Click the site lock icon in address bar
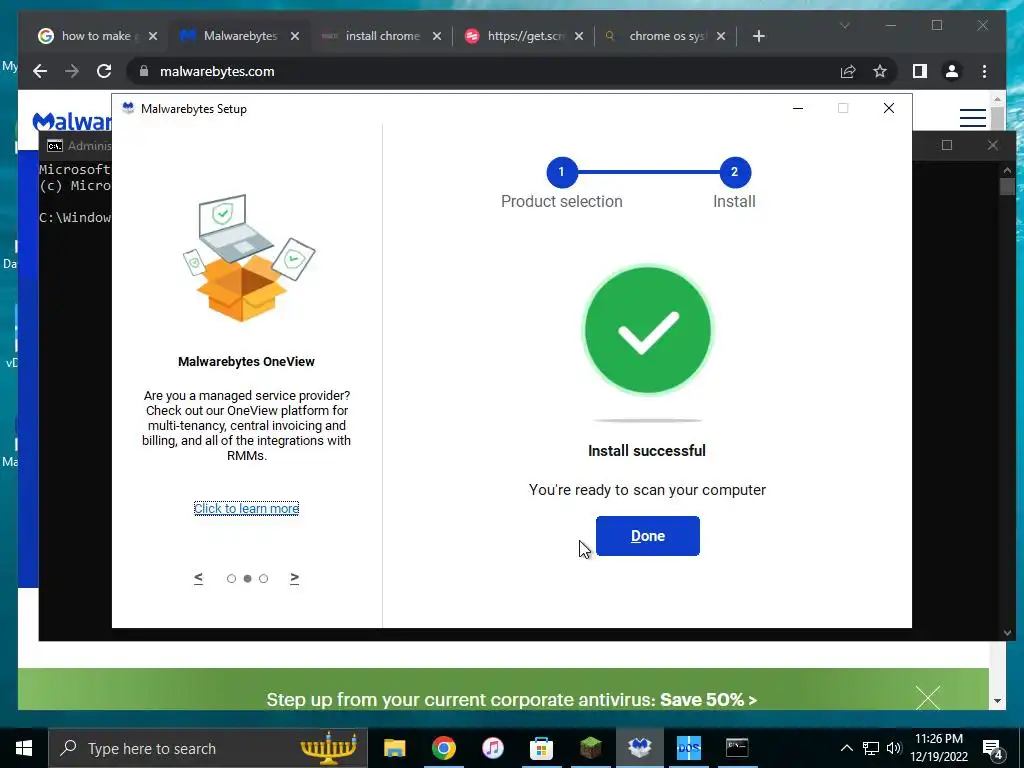Viewport: 1024px width, 768px height. point(144,71)
